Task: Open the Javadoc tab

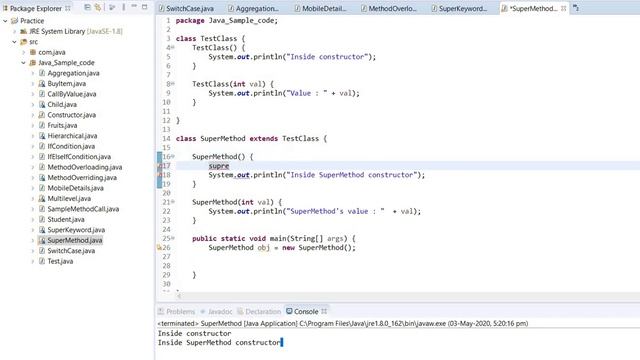Action: click(x=216, y=311)
